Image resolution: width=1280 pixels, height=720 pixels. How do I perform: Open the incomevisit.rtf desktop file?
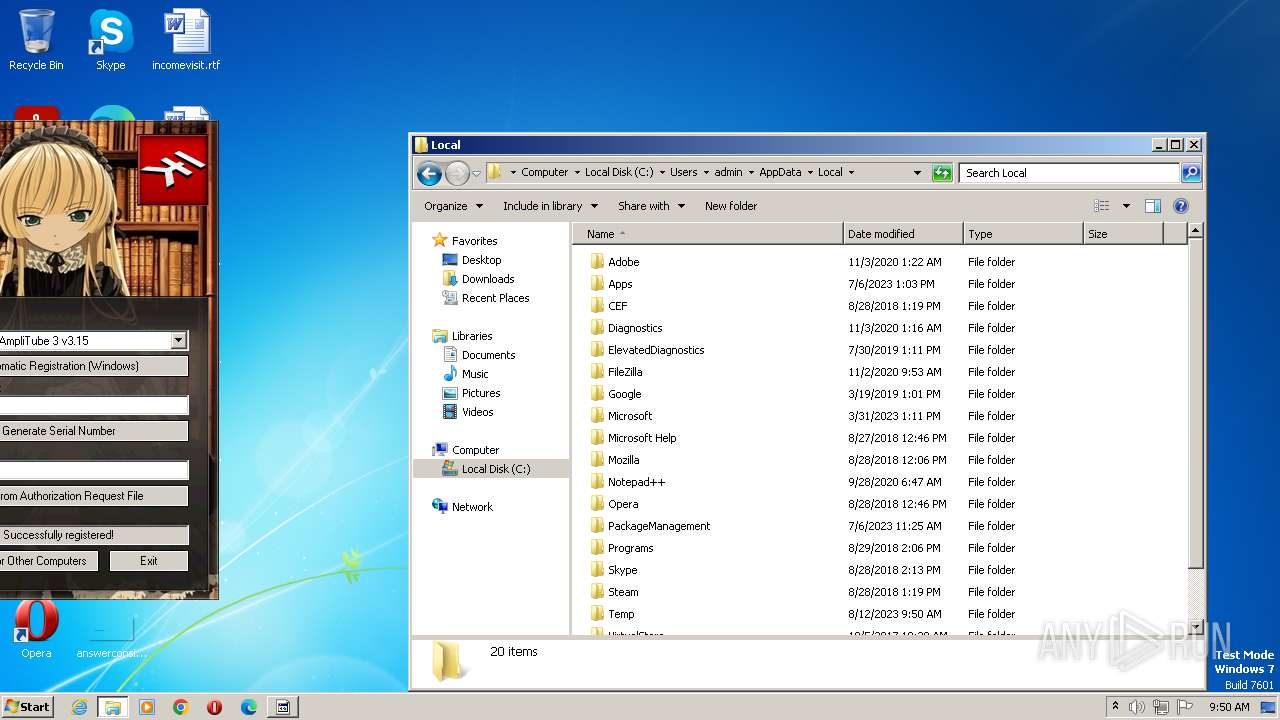(x=186, y=40)
